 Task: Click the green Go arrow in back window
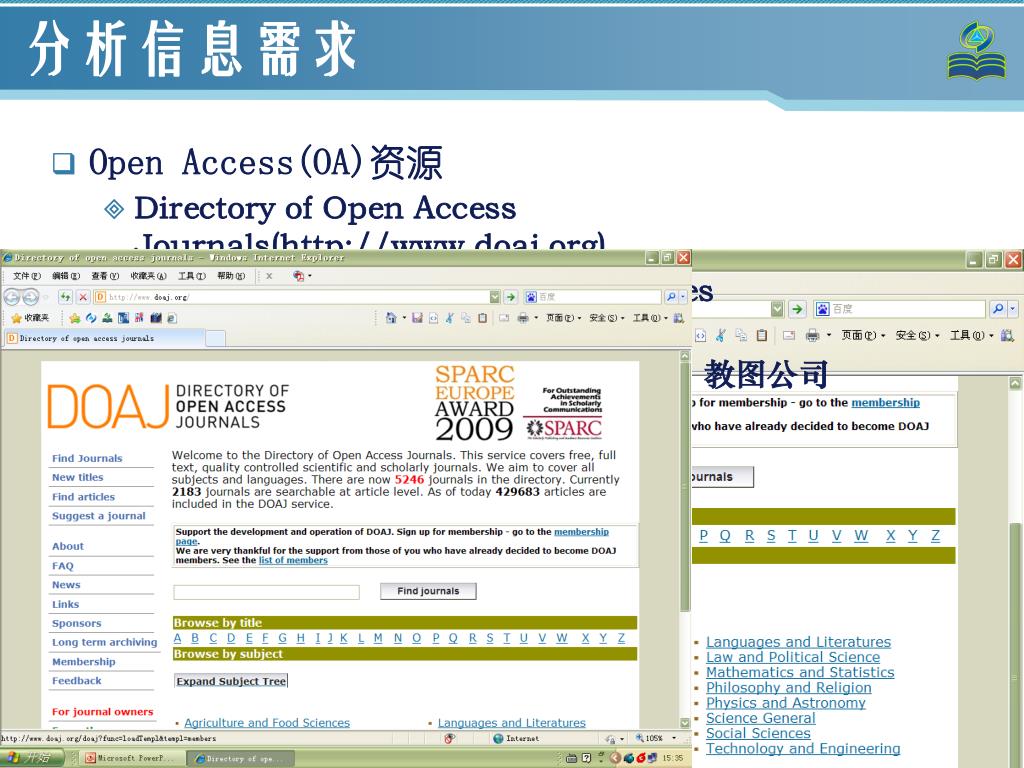pyautogui.click(x=797, y=309)
